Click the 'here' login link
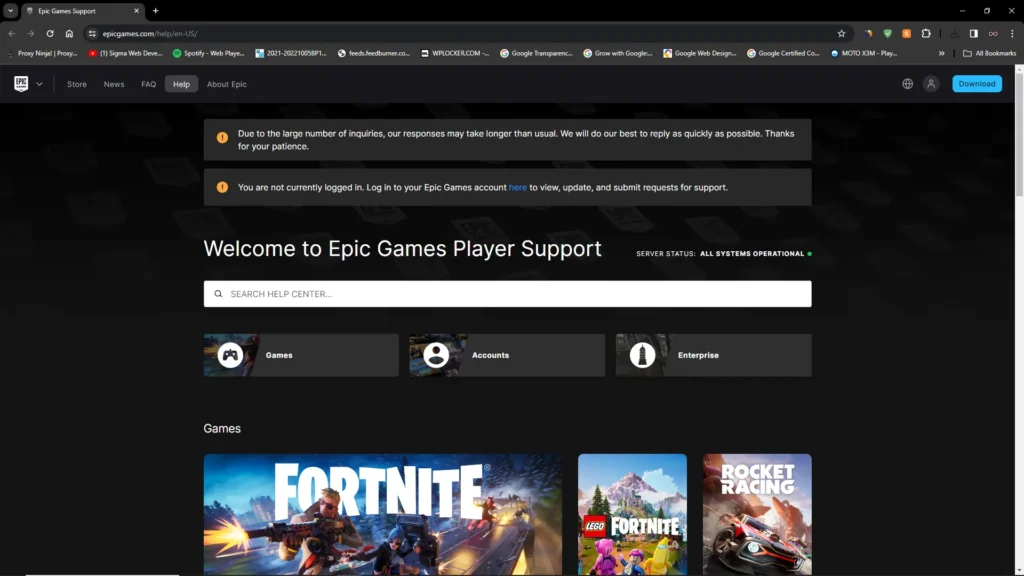The width and height of the screenshot is (1024, 576). point(517,187)
